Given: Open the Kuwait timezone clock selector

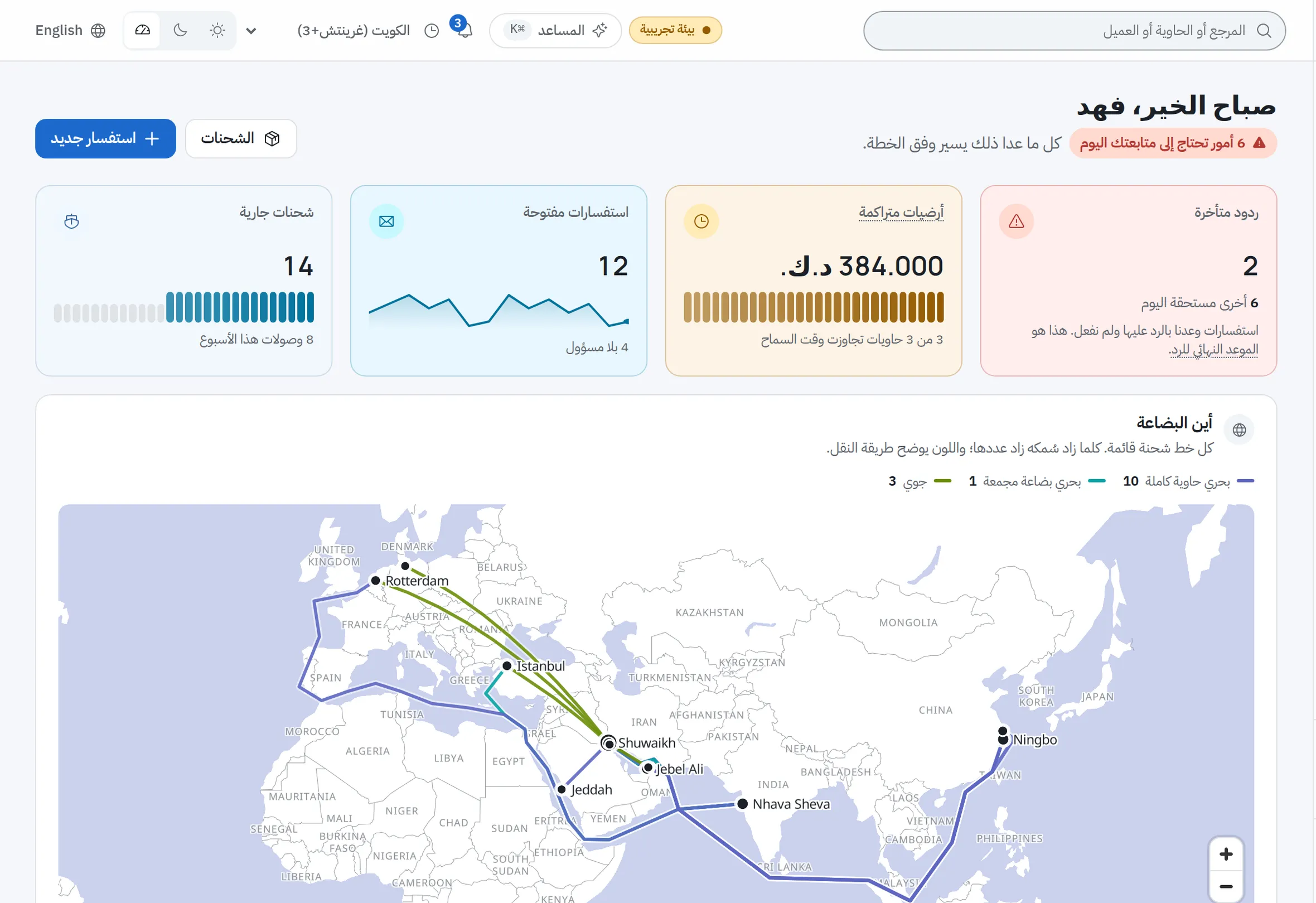Looking at the screenshot, I should [368, 30].
